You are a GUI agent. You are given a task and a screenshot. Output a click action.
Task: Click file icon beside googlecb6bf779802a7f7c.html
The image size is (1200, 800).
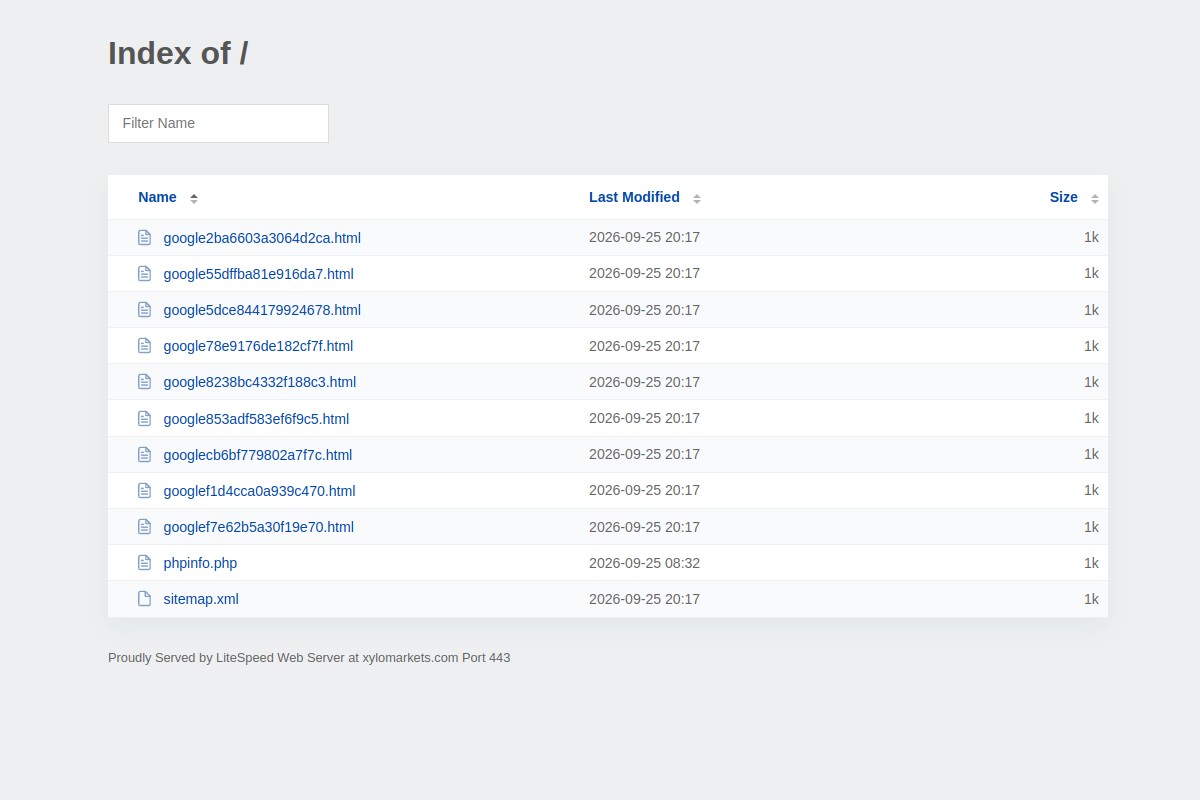[144, 455]
